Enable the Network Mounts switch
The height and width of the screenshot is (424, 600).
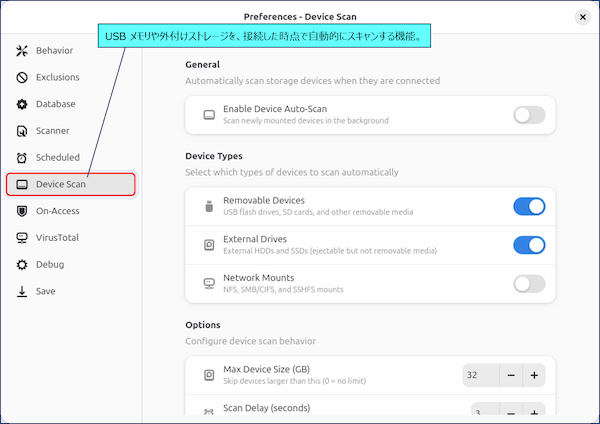(x=529, y=284)
